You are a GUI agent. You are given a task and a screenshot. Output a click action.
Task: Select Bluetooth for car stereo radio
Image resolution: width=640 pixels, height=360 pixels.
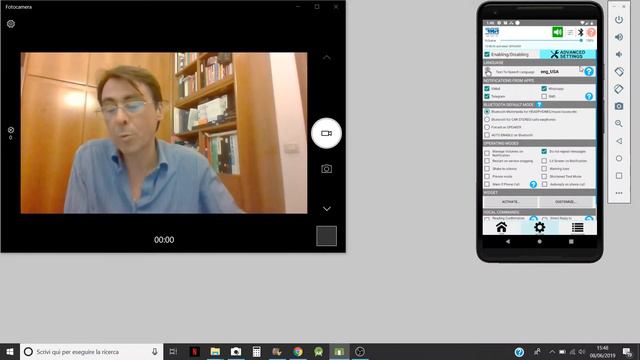pyautogui.click(x=487, y=120)
